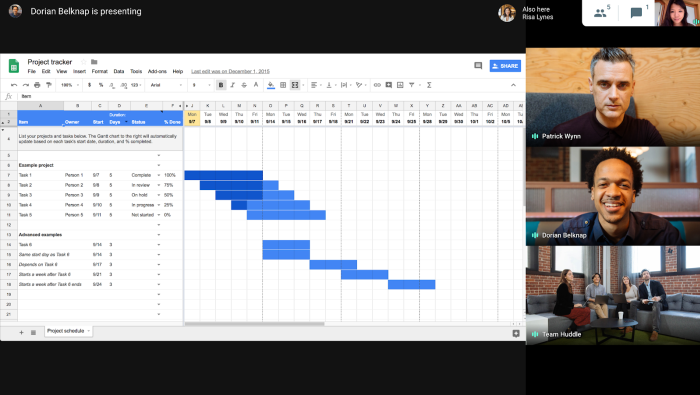The width and height of the screenshot is (700, 395).
Task: Open the meeting chat icon
Action: [636, 12]
